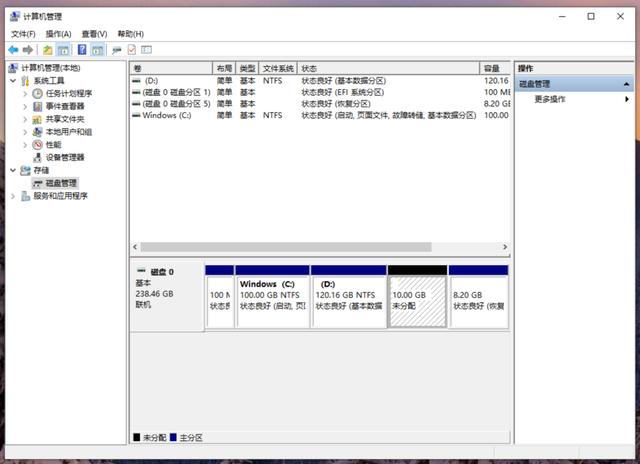
Task: Expand the 共享文件夹 tree node
Action: 25,119
